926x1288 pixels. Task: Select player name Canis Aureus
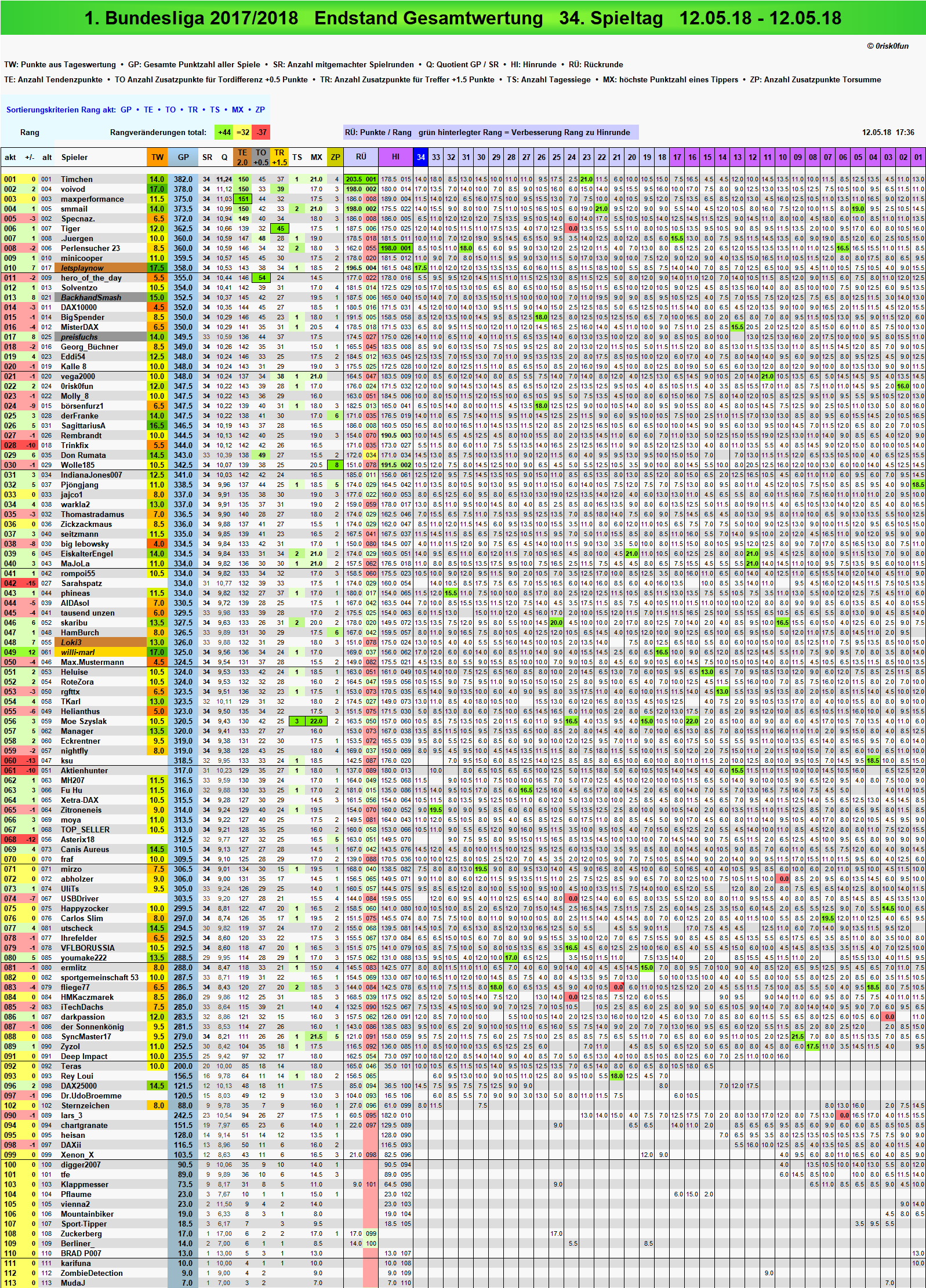tap(85, 850)
